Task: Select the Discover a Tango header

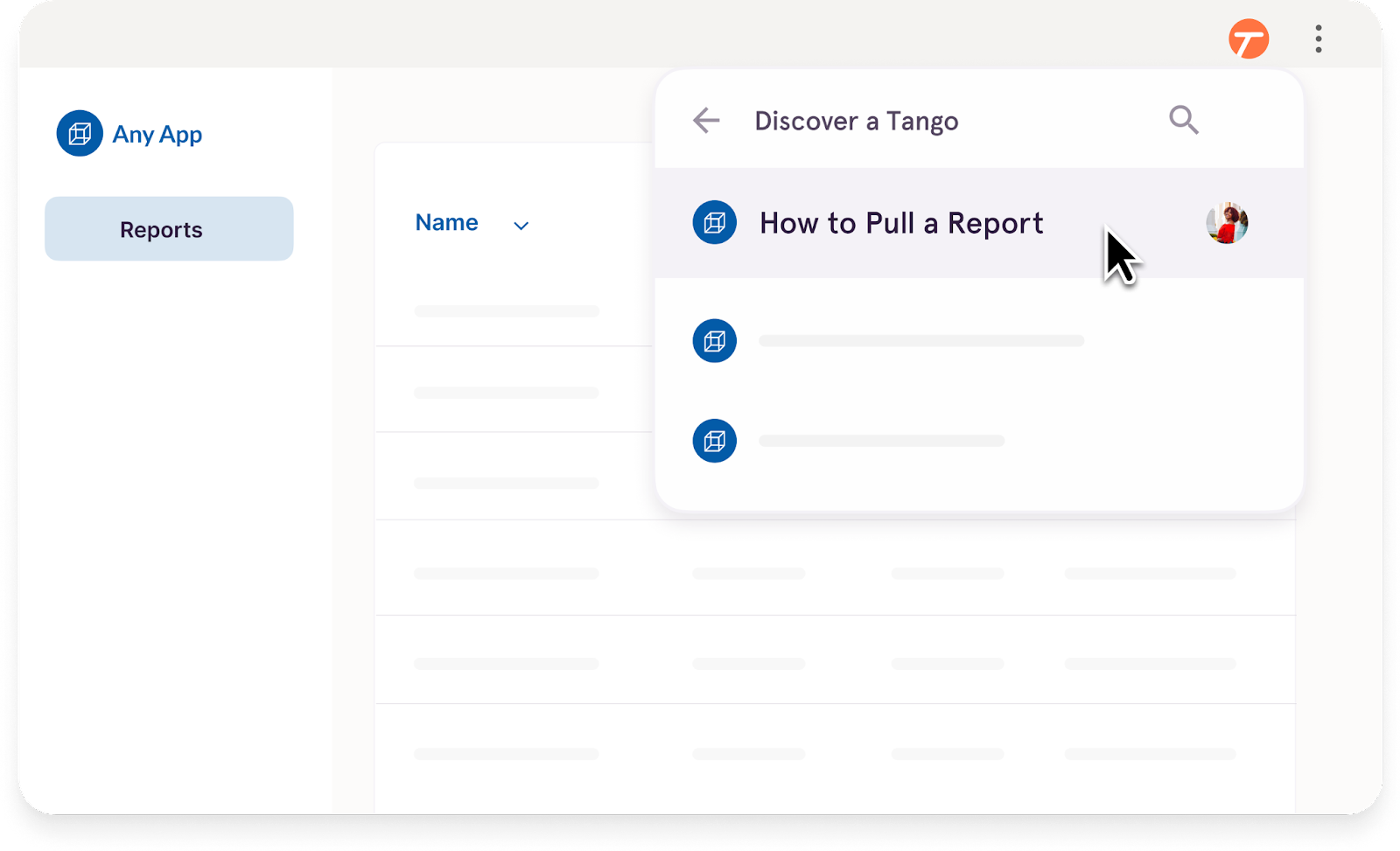Action: click(856, 121)
